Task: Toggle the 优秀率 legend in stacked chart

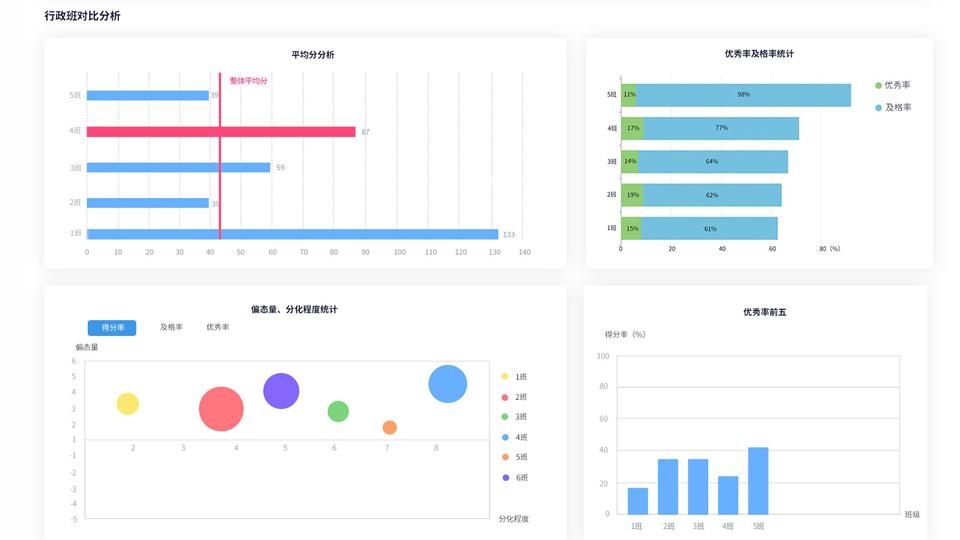Action: point(892,86)
